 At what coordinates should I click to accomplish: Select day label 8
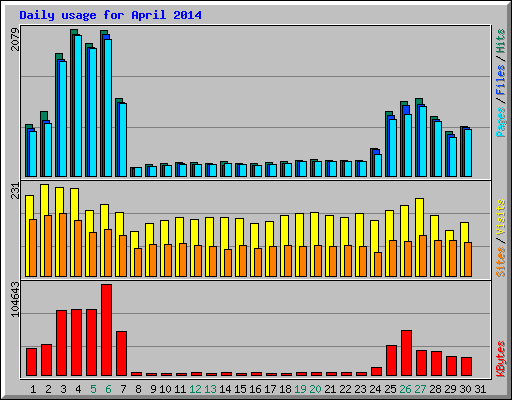point(138,389)
